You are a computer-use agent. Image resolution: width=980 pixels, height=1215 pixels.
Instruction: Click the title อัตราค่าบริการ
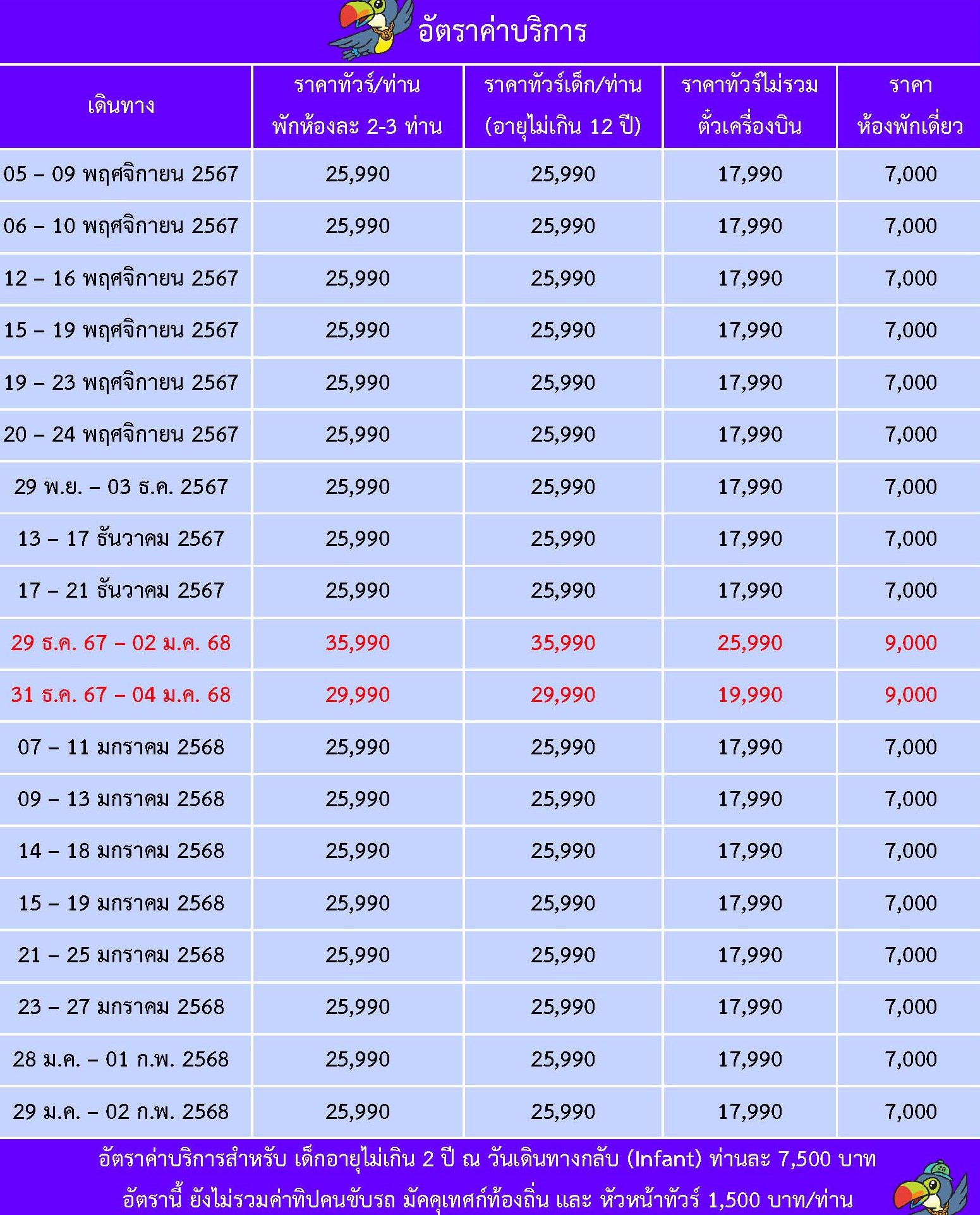coord(502,31)
